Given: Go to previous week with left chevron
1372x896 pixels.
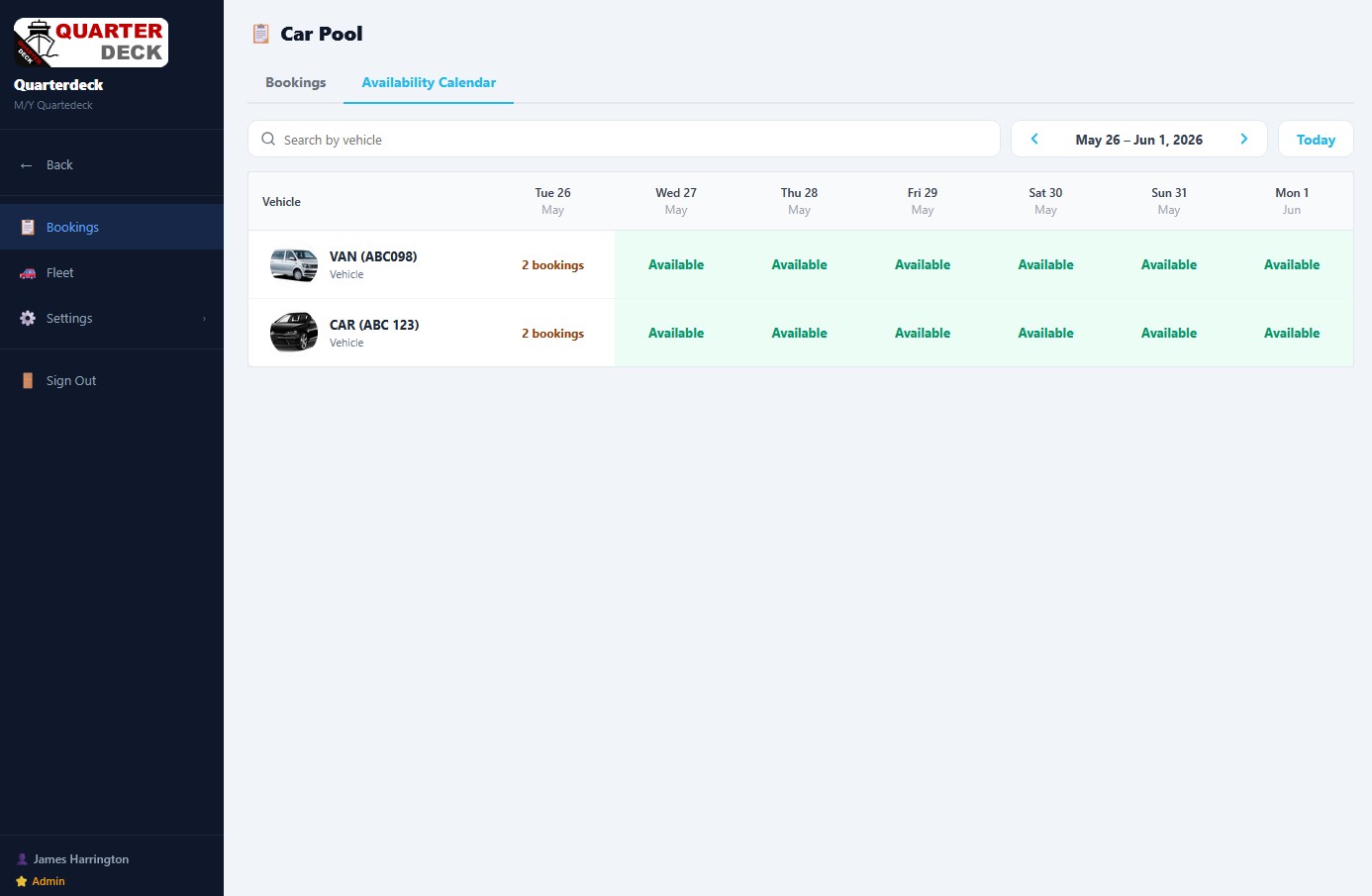Looking at the screenshot, I should pyautogui.click(x=1034, y=140).
